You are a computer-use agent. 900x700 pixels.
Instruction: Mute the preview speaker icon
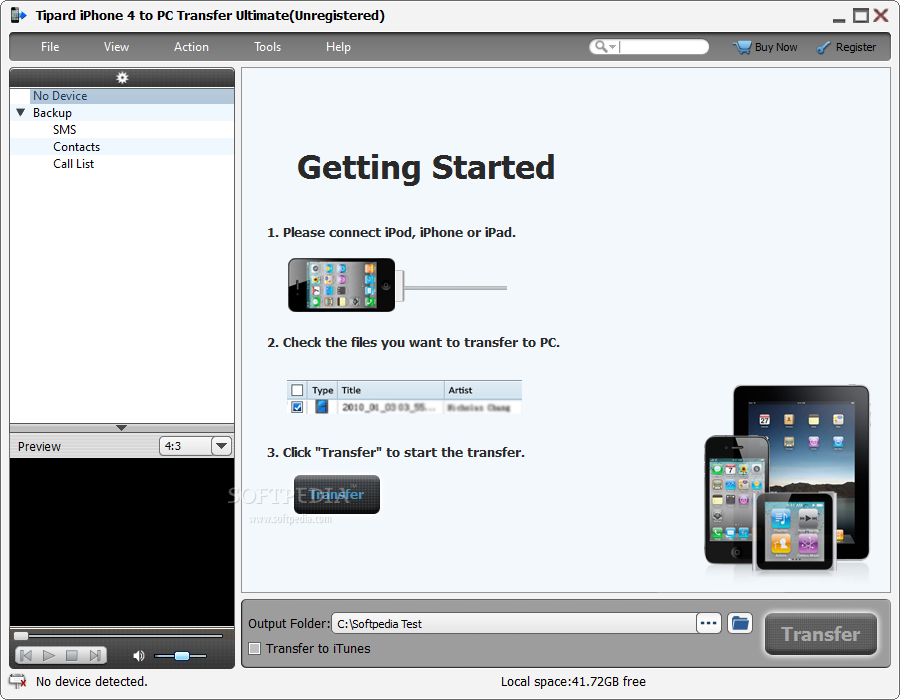pos(138,656)
